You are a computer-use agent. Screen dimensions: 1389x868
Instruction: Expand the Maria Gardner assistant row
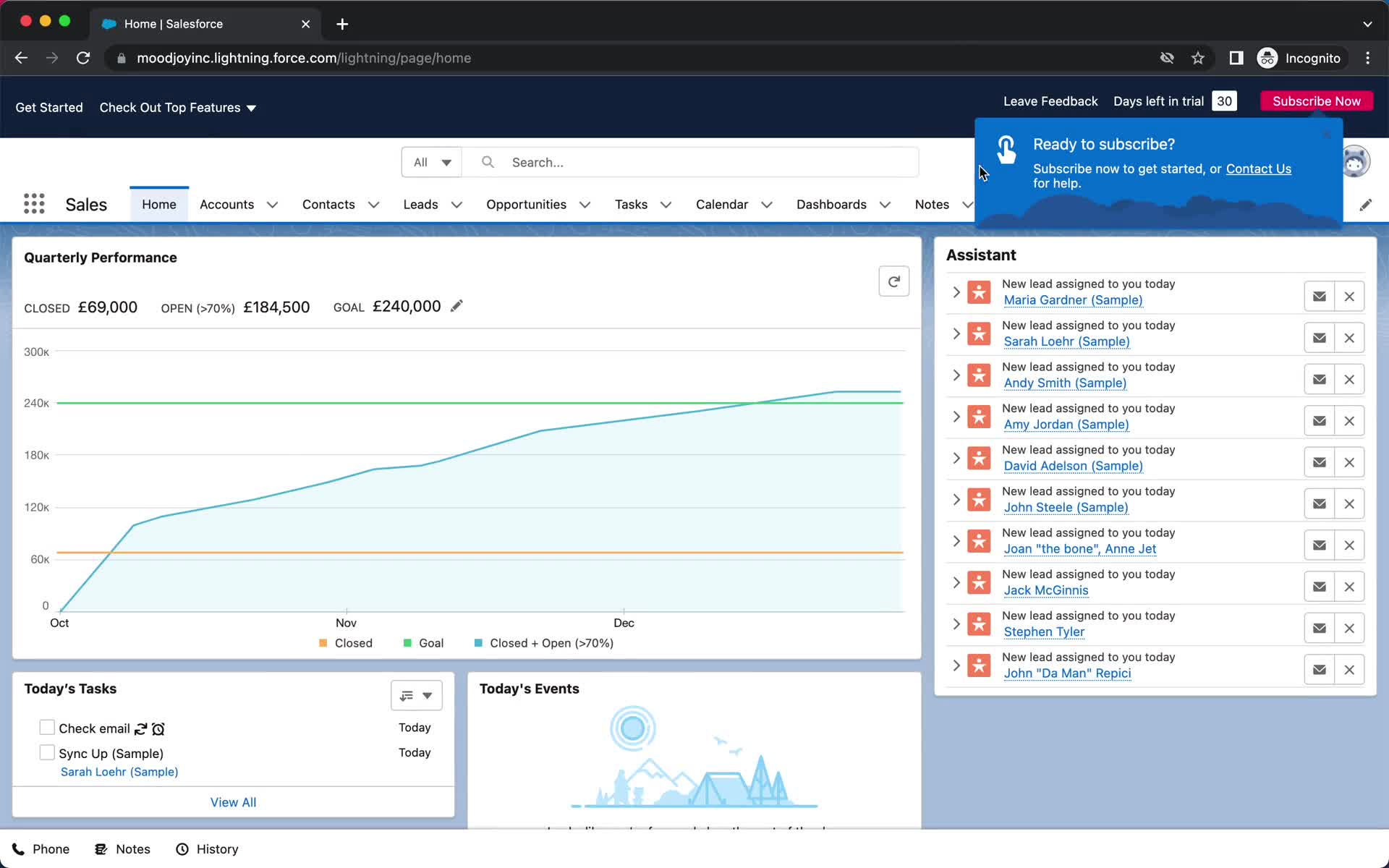coord(956,292)
